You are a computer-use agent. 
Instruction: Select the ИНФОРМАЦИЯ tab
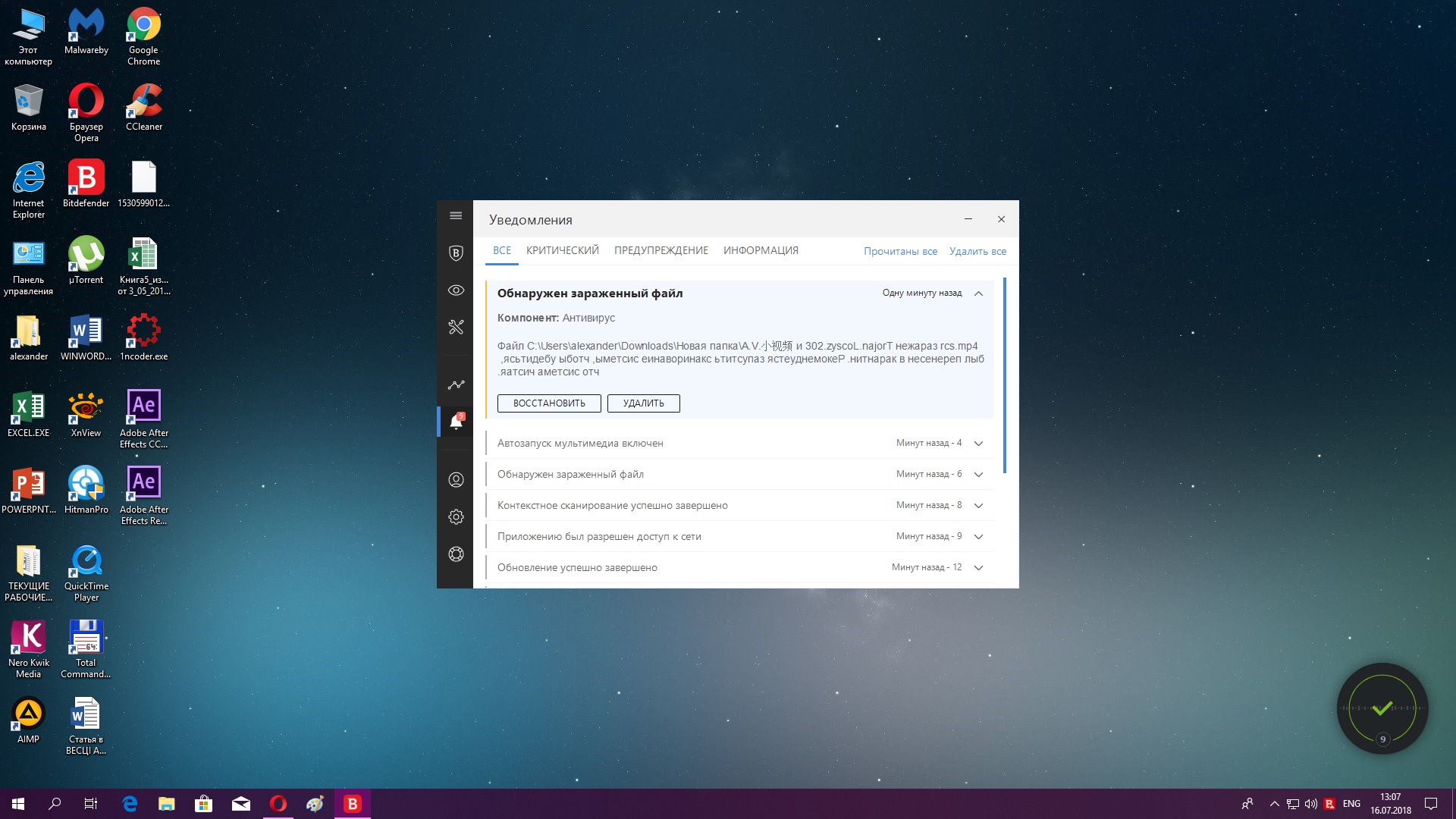[761, 251]
